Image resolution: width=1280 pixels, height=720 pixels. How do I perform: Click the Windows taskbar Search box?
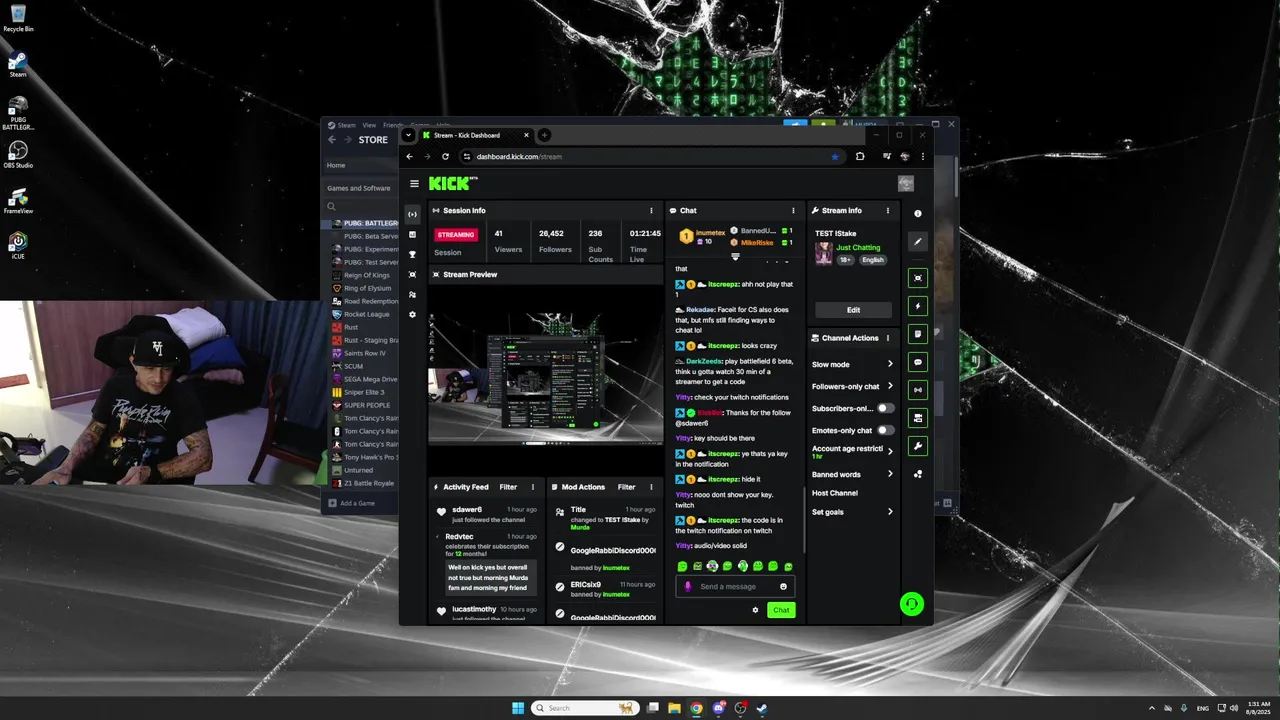585,708
